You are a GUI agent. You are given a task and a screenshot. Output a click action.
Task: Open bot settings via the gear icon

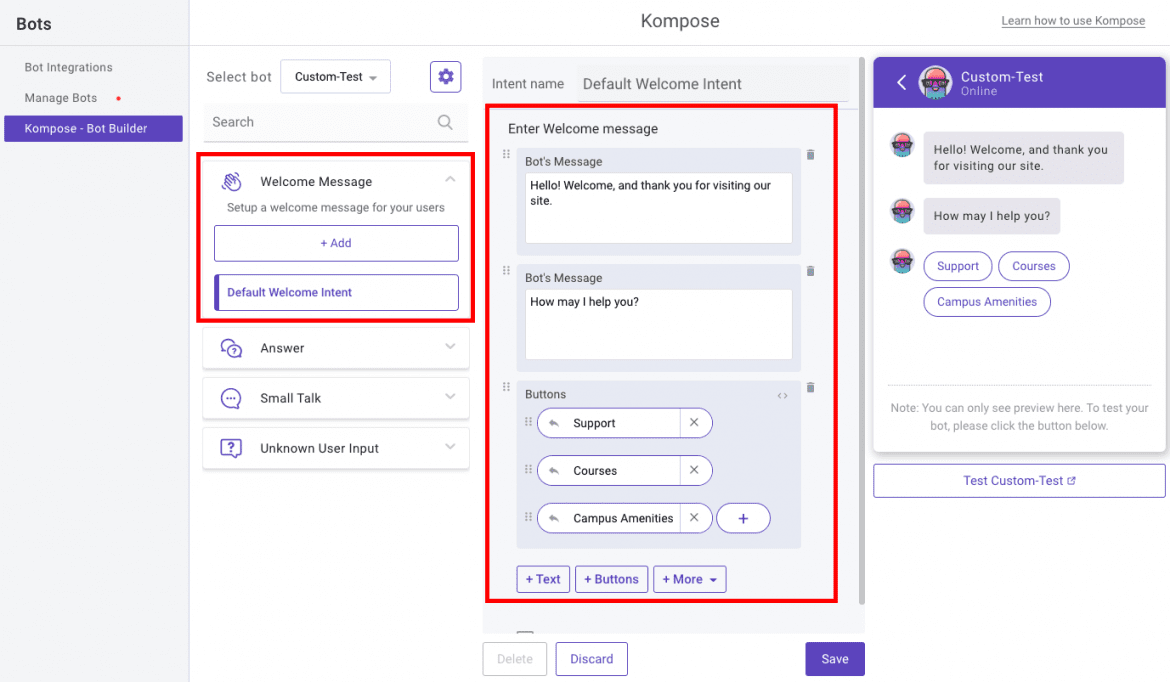(445, 76)
